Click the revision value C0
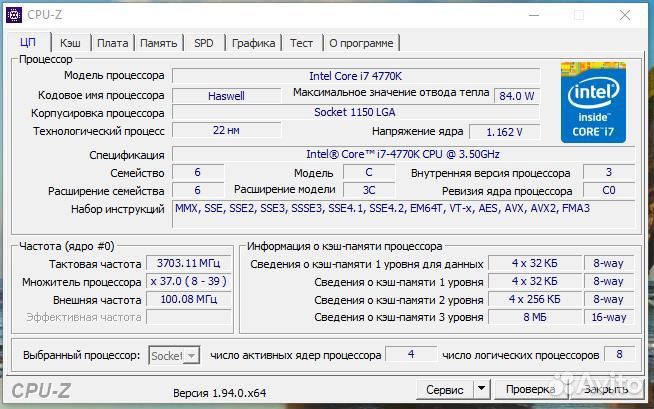 pos(609,190)
